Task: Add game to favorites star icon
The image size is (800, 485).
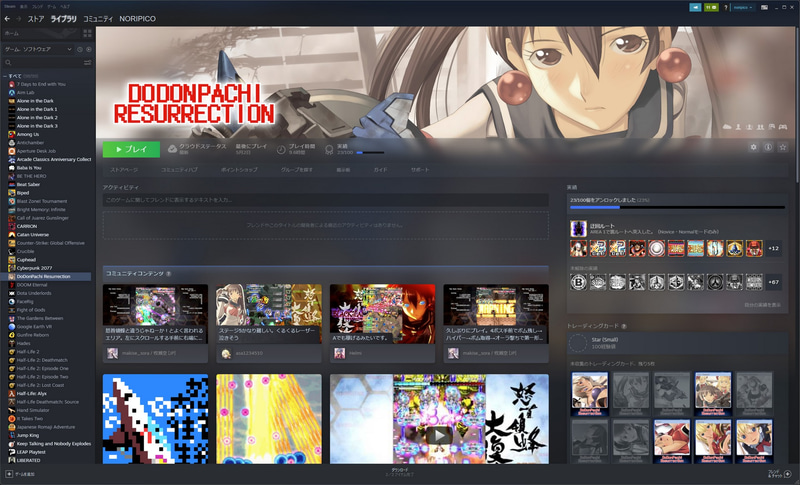Action: pyautogui.click(x=783, y=147)
